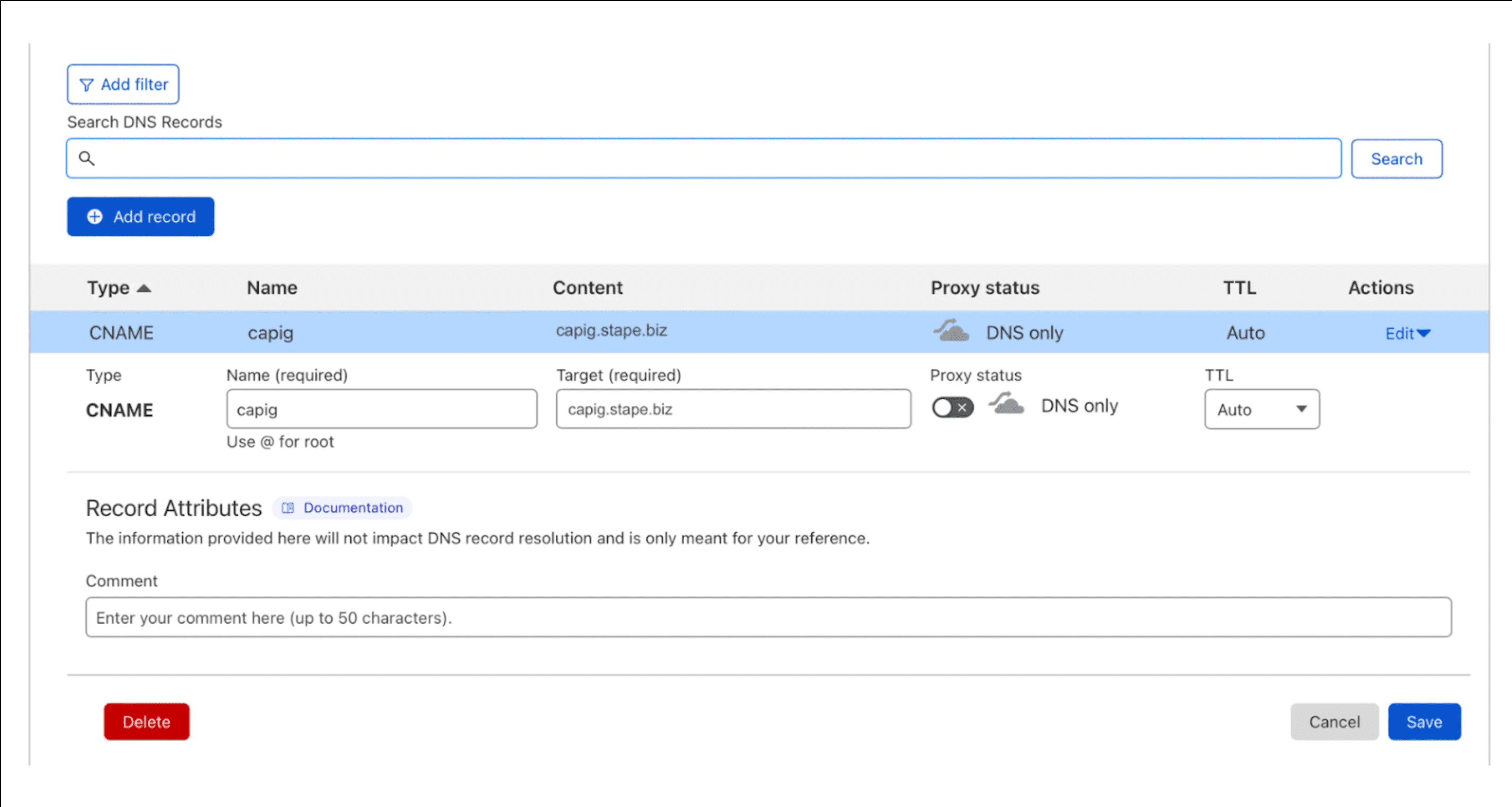
Task: Click the grey cloud icon in capig row
Action: tap(951, 331)
